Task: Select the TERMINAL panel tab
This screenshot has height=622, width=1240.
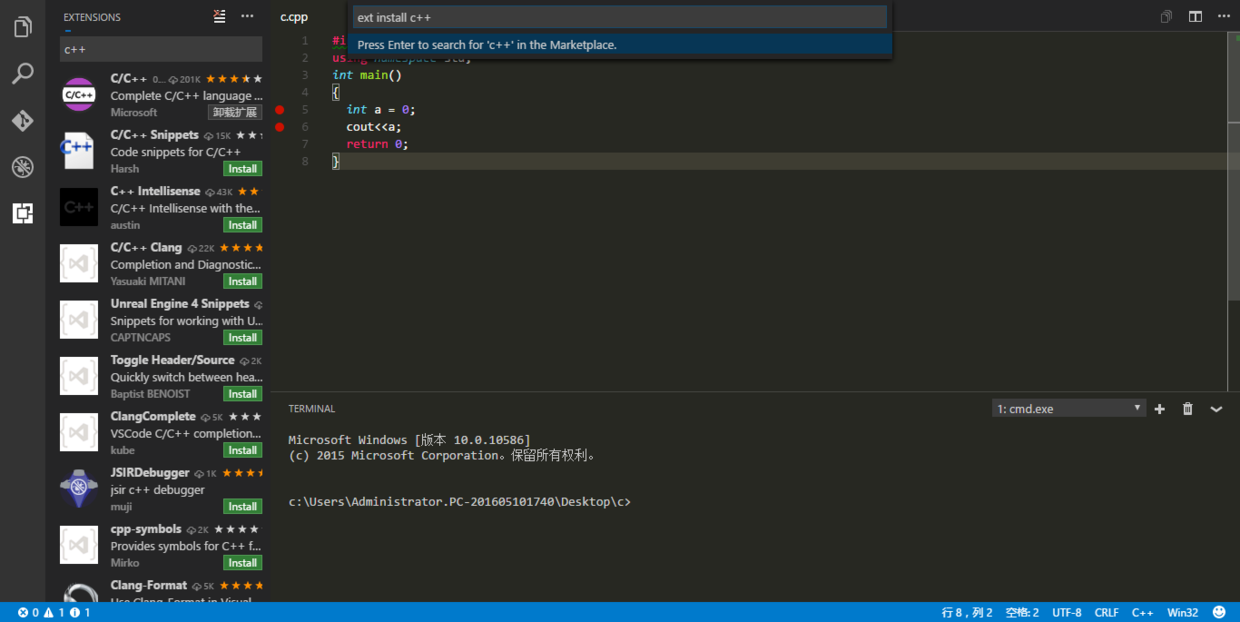Action: (x=312, y=409)
